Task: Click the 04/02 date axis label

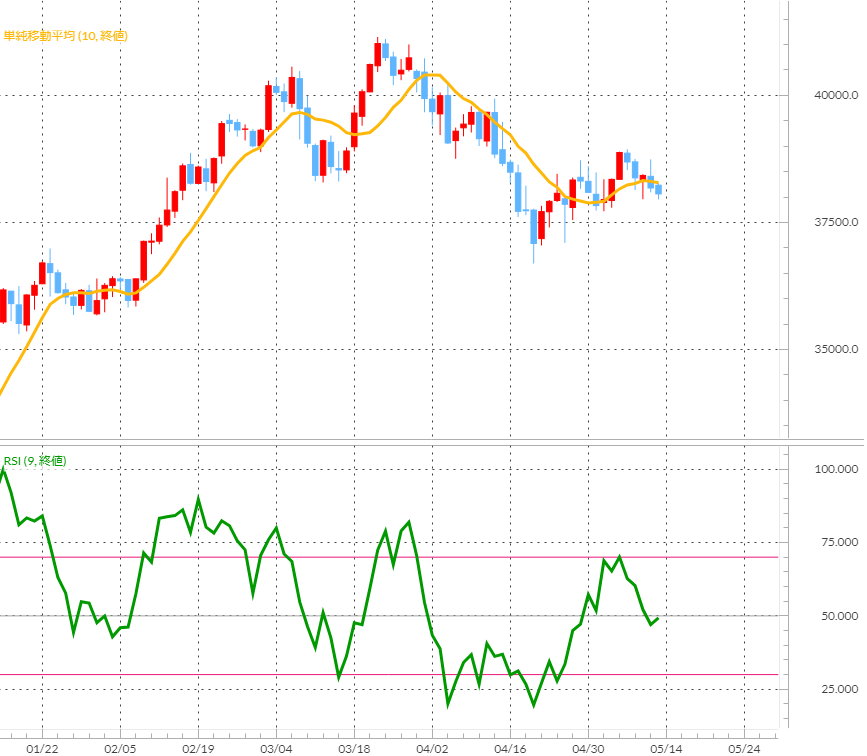Action: [x=432, y=749]
